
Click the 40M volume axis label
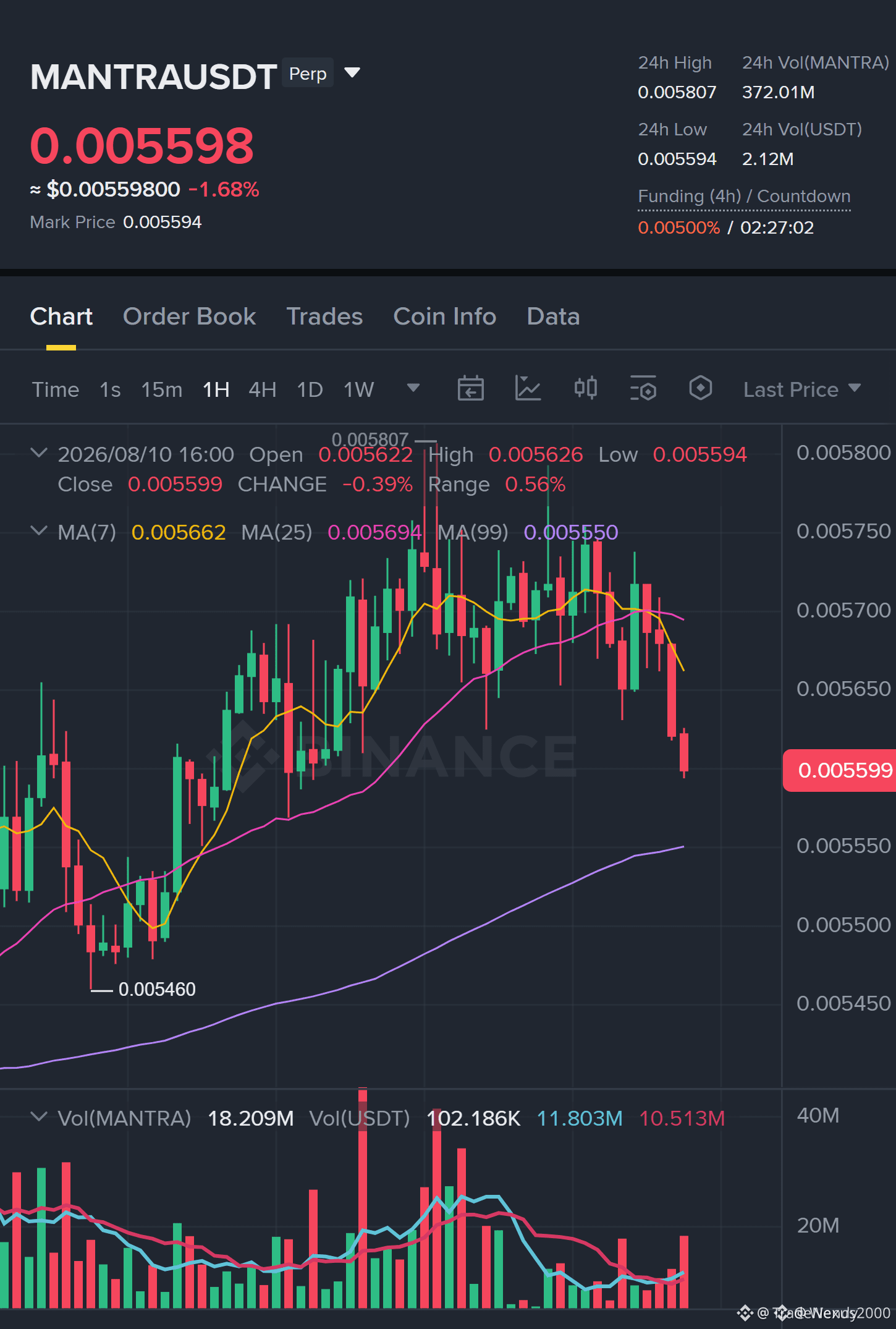click(818, 1115)
